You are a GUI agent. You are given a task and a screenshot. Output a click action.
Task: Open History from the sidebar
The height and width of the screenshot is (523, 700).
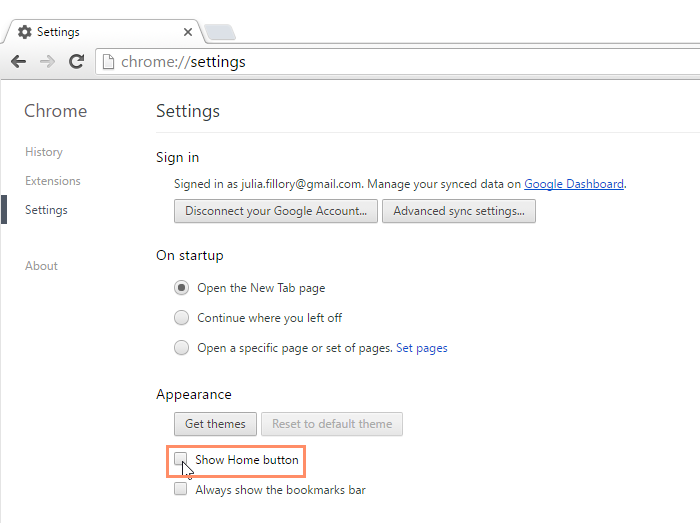(x=44, y=152)
